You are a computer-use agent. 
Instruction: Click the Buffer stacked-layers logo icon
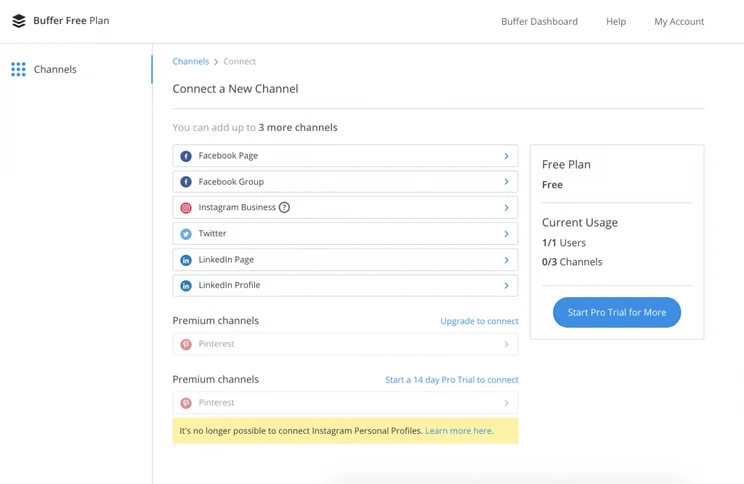tap(19, 21)
